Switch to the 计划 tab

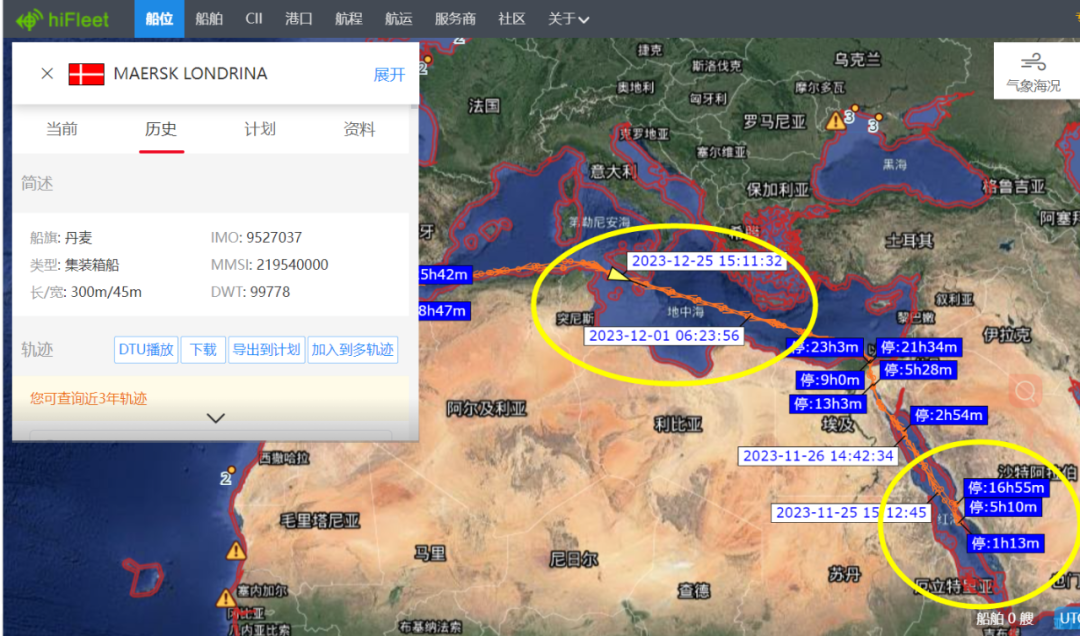260,129
